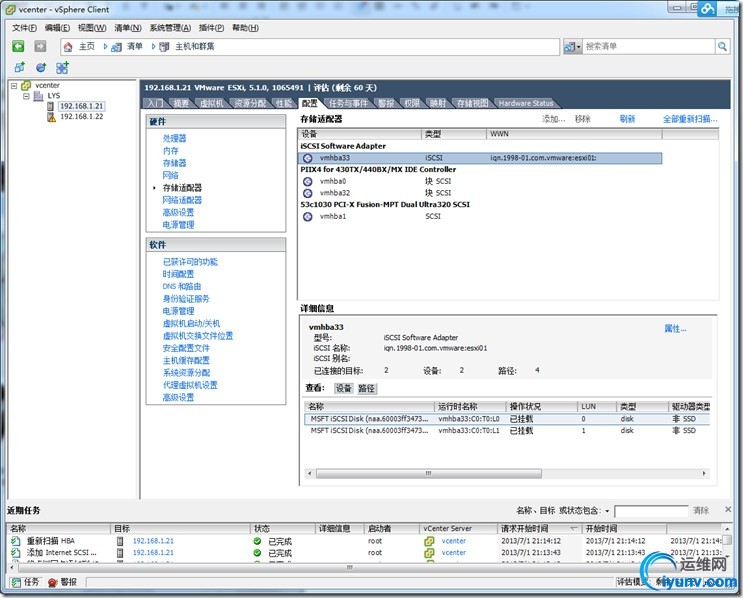The image size is (743, 598).
Task: Click vcenter server icon in first task row
Action: pyautogui.click(x=429, y=541)
